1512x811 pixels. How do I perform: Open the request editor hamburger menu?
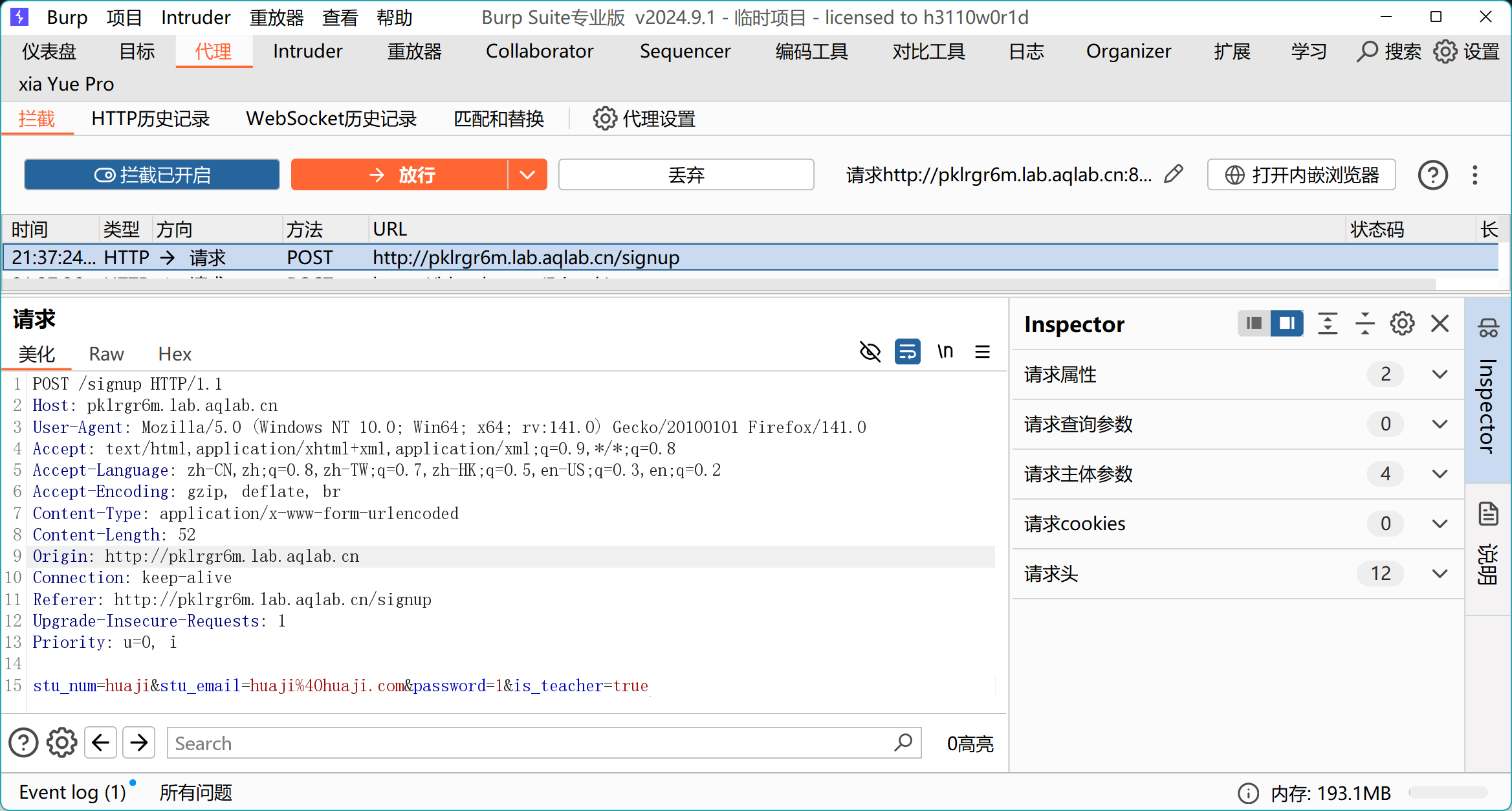click(982, 351)
